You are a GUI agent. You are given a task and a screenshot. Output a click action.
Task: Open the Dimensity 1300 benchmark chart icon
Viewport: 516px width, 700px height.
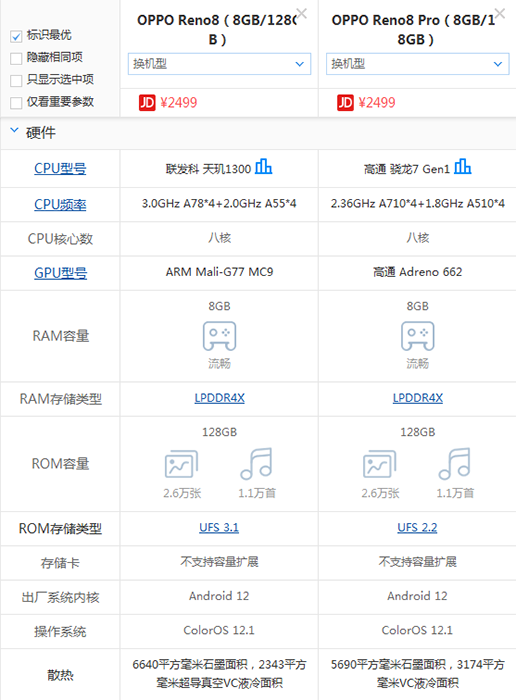point(264,167)
